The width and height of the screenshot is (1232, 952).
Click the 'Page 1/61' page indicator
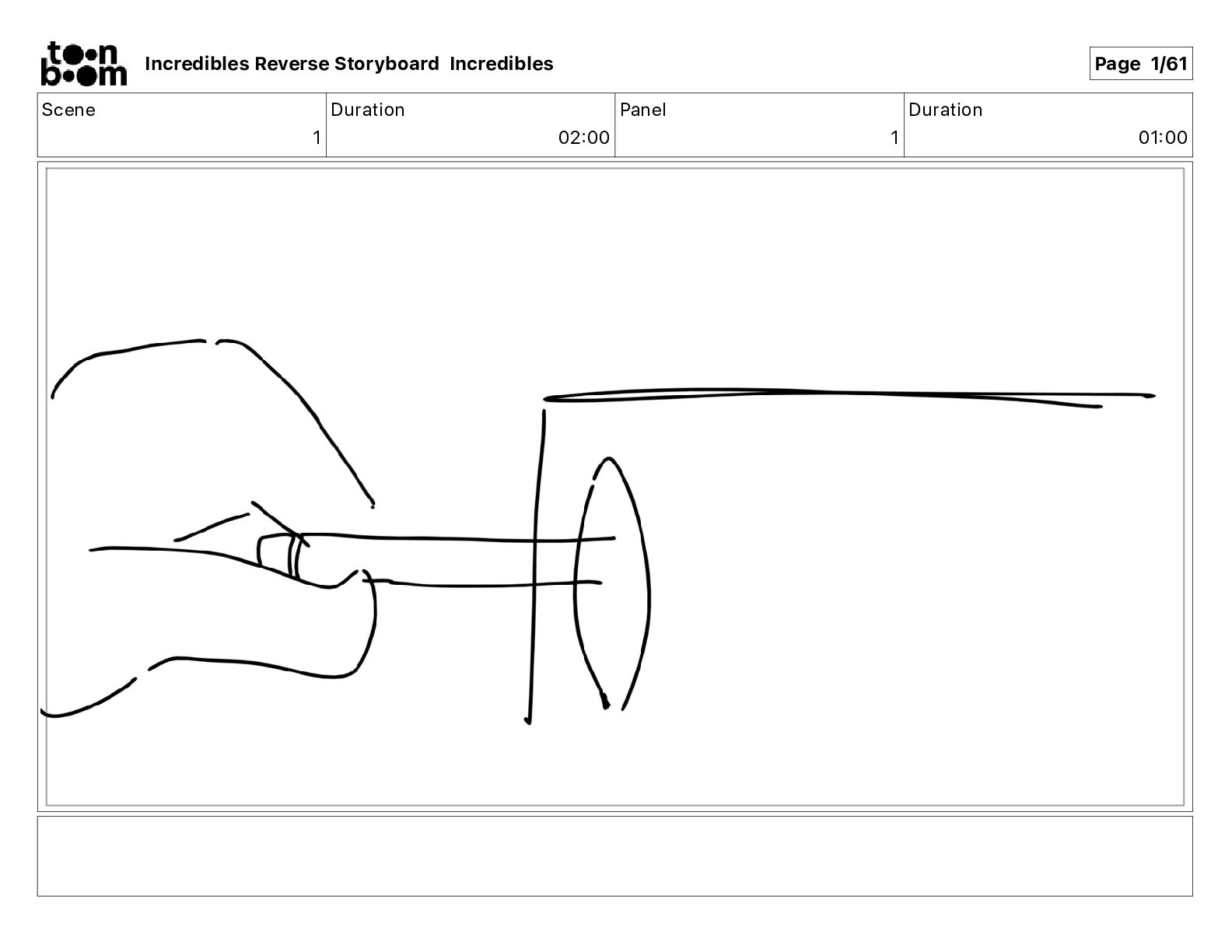(1141, 64)
